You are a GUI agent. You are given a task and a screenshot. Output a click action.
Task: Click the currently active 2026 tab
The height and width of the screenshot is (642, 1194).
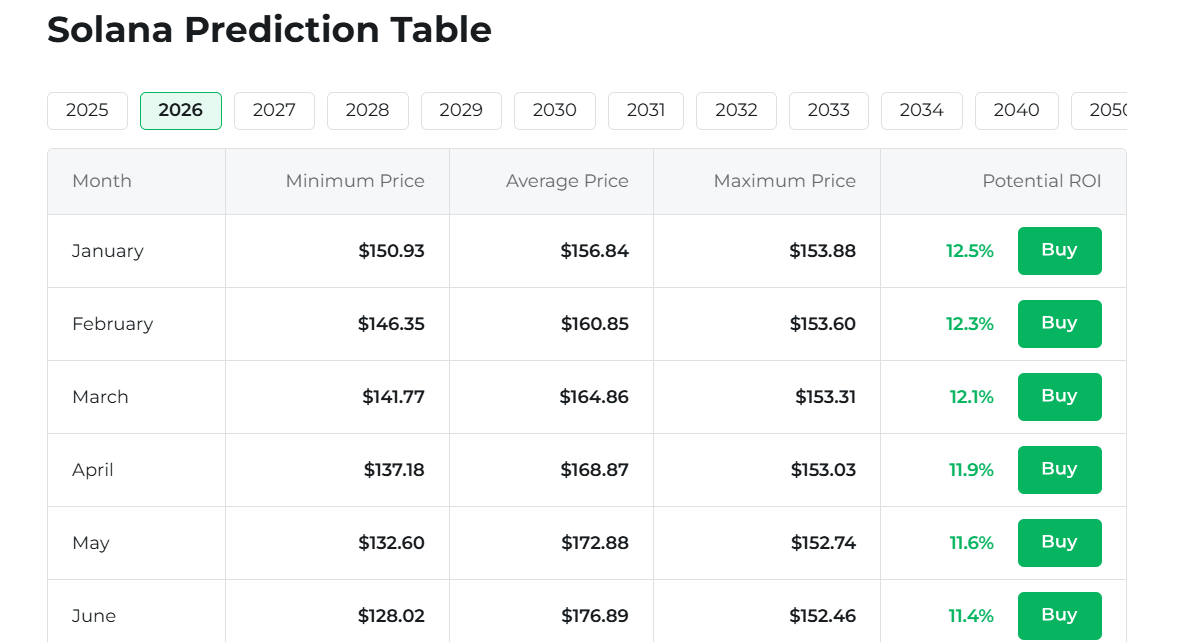(x=180, y=111)
